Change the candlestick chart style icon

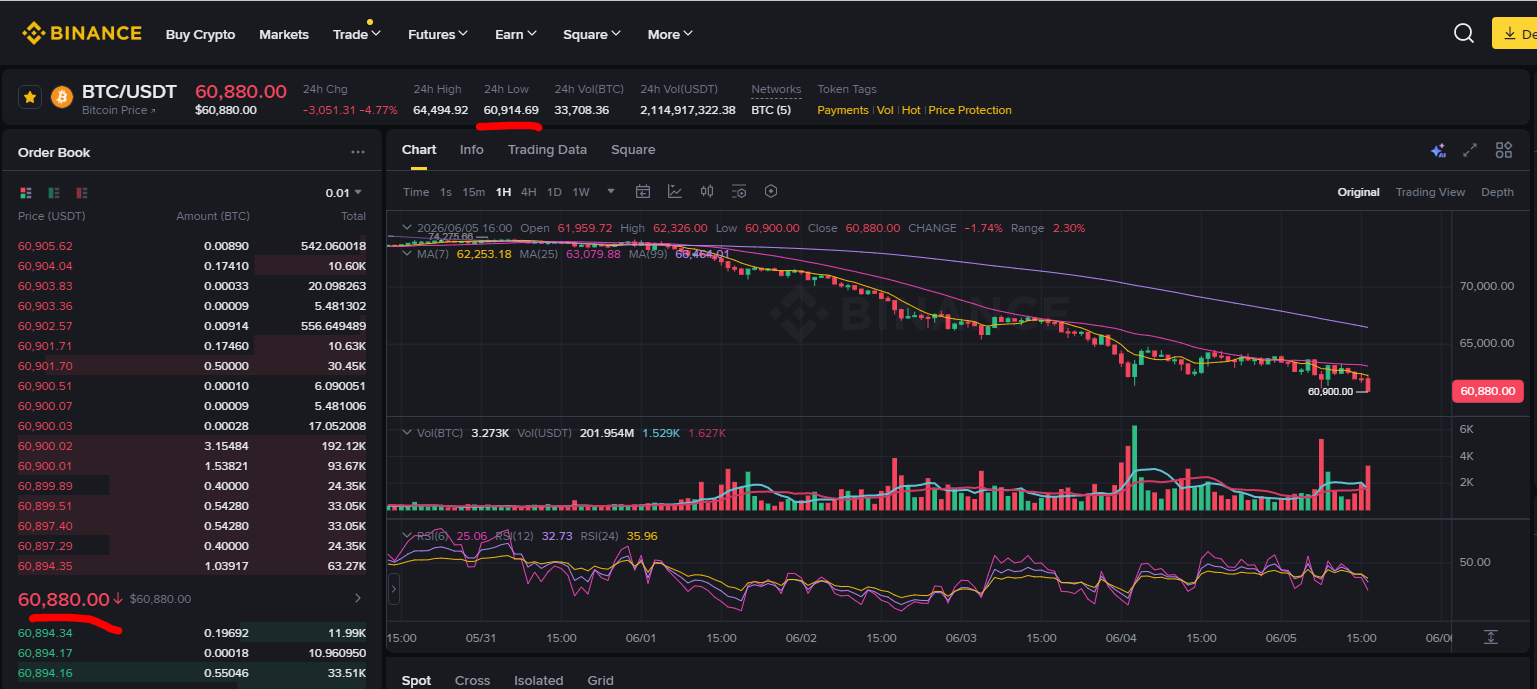pos(707,192)
